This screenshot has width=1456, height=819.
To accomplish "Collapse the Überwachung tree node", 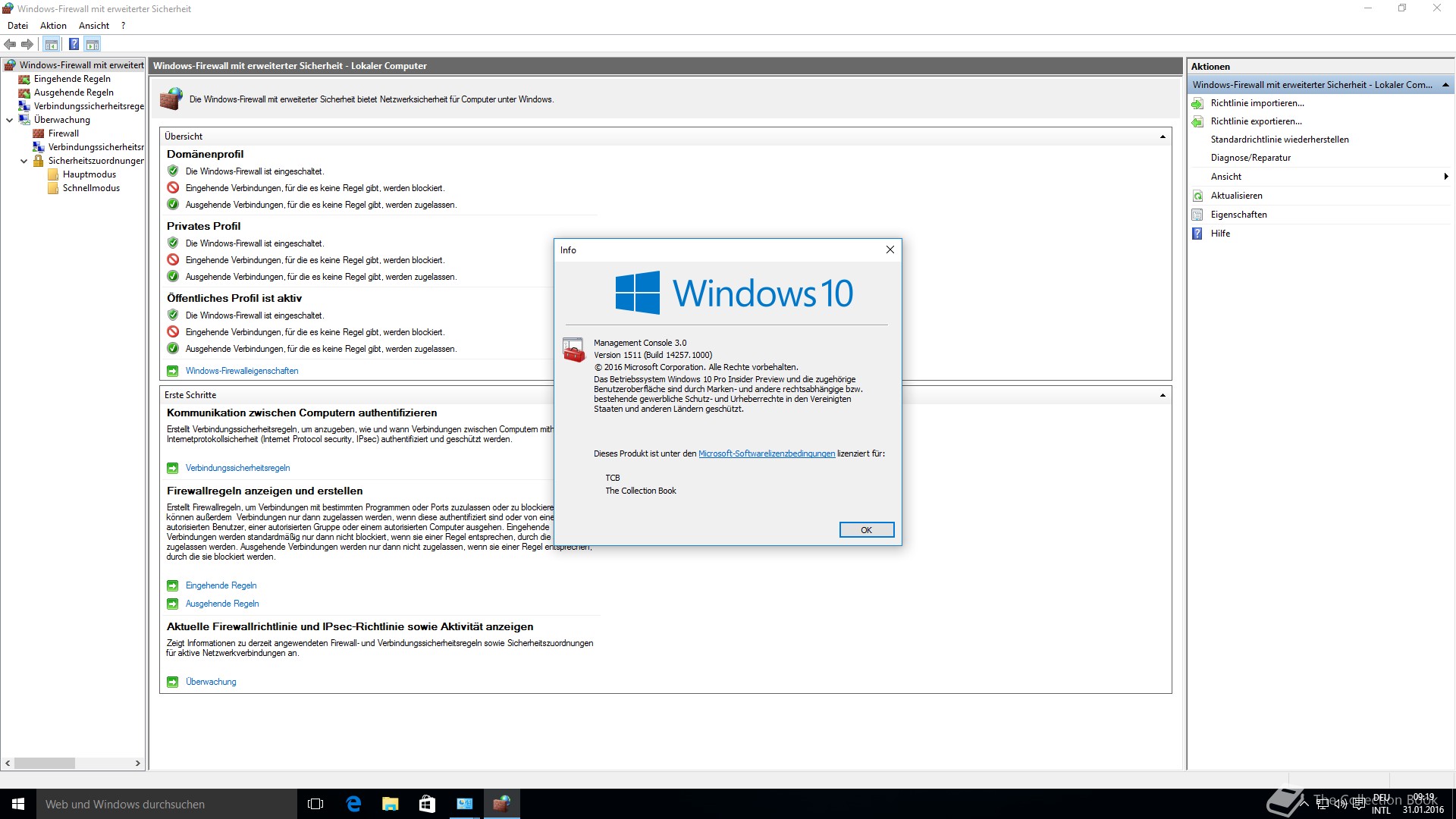I will pos(9,120).
